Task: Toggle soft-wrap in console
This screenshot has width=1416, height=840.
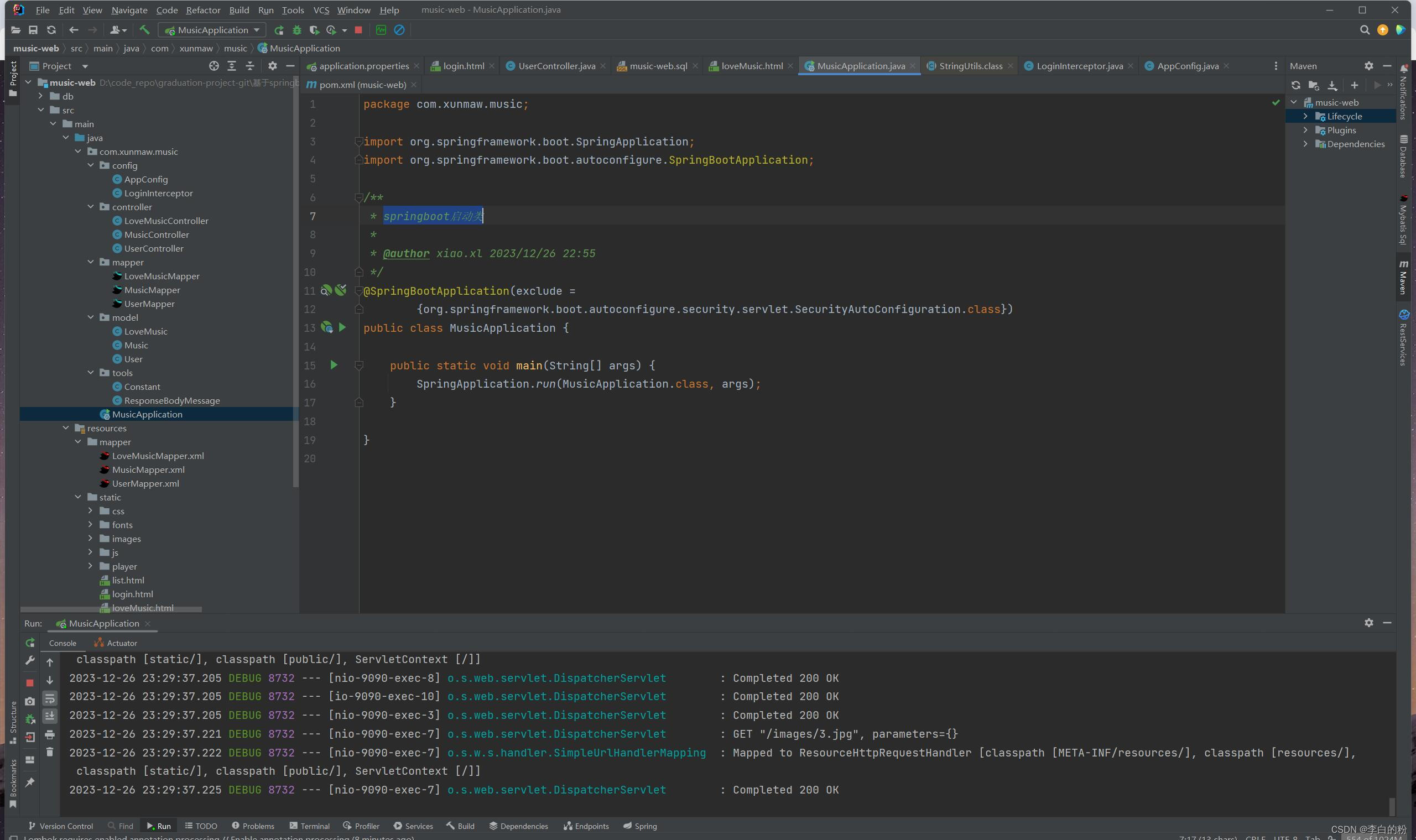Action: [50, 698]
